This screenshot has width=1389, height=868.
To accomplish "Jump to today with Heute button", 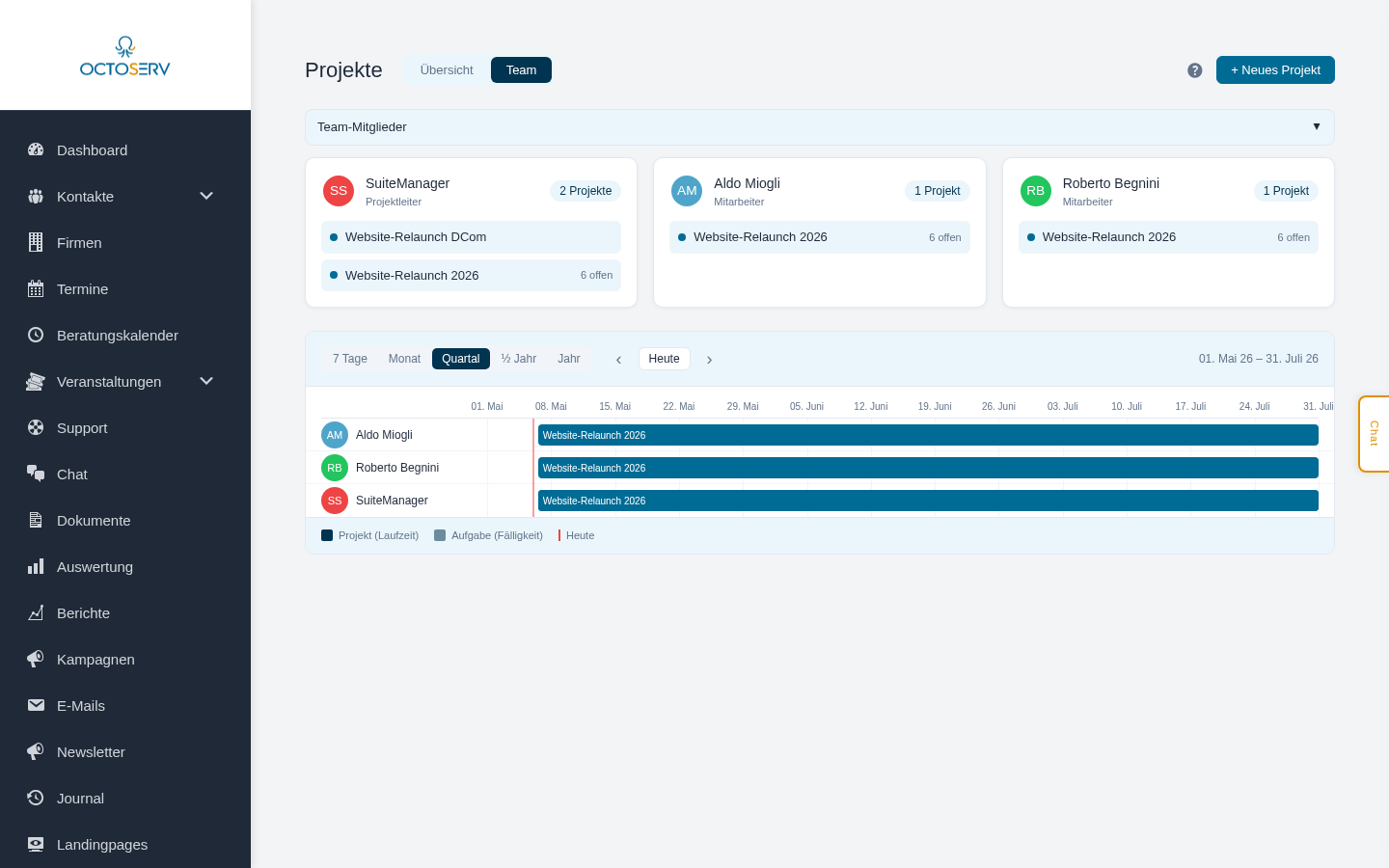I will [665, 359].
